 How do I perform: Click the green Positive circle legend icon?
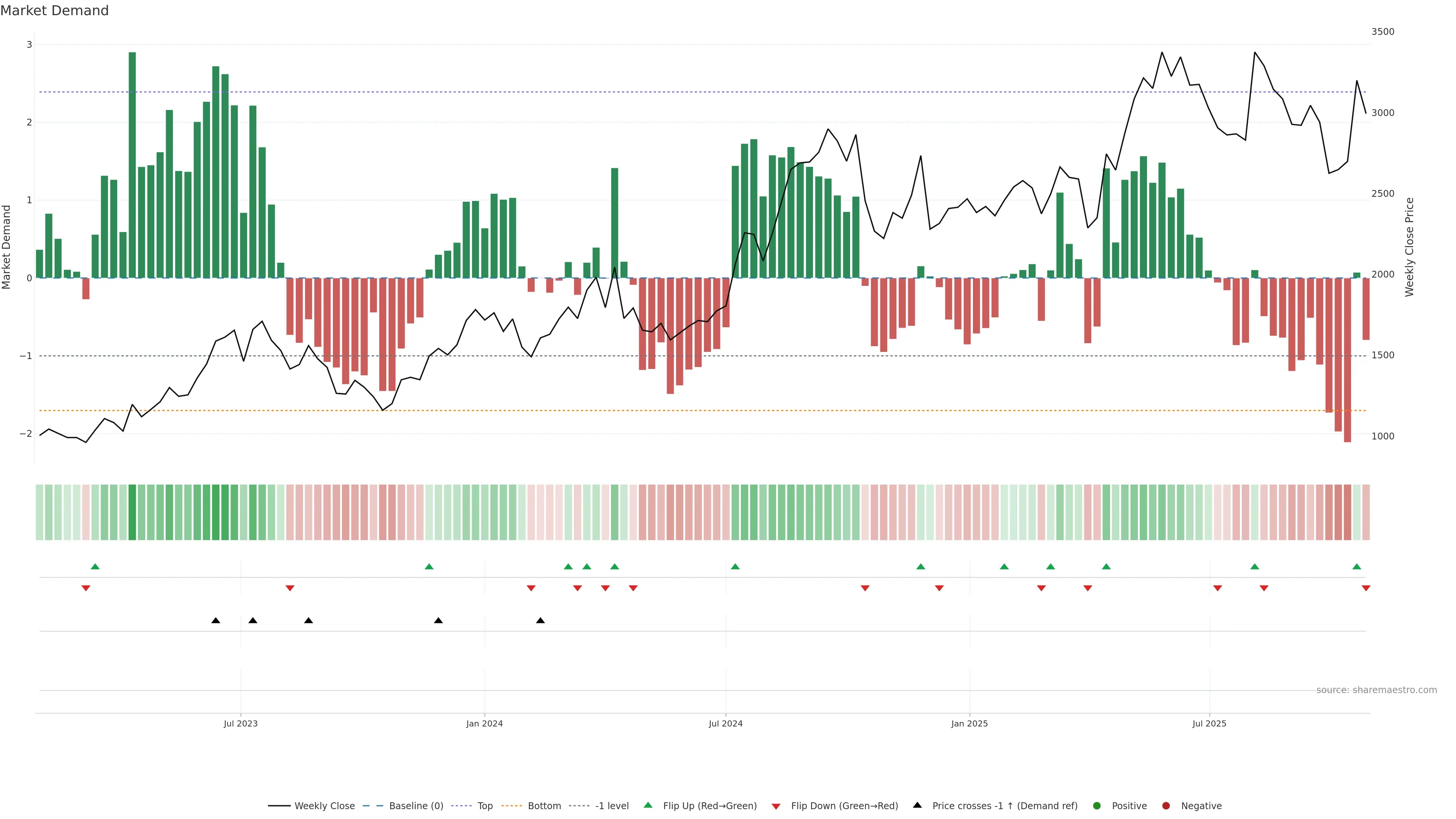1097,805
